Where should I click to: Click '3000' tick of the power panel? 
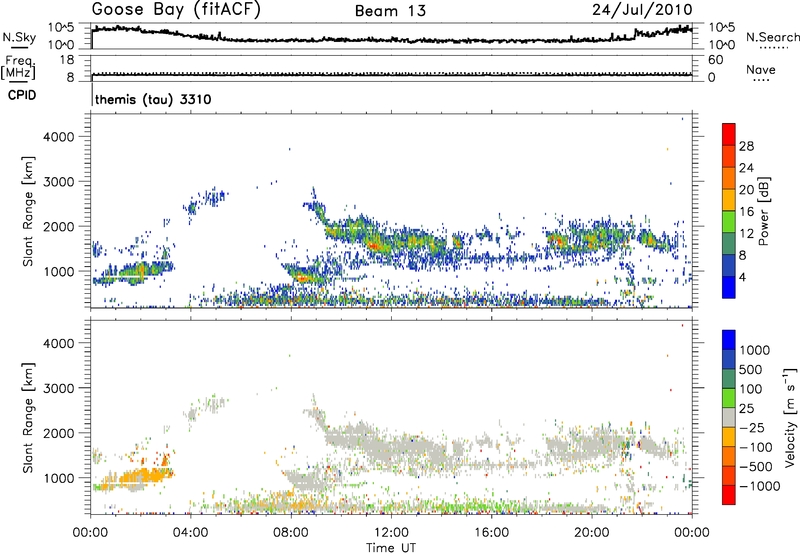pos(59,182)
